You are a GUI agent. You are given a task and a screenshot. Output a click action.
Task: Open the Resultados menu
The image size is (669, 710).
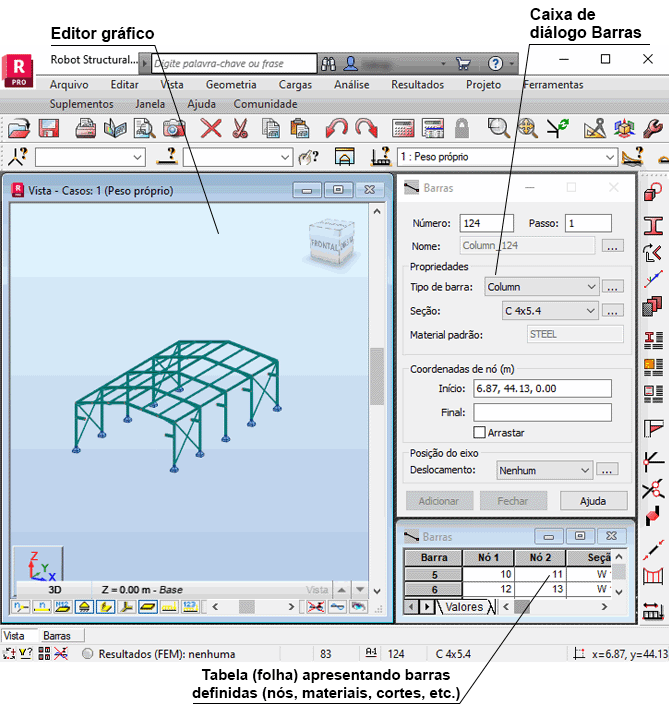pyautogui.click(x=417, y=85)
